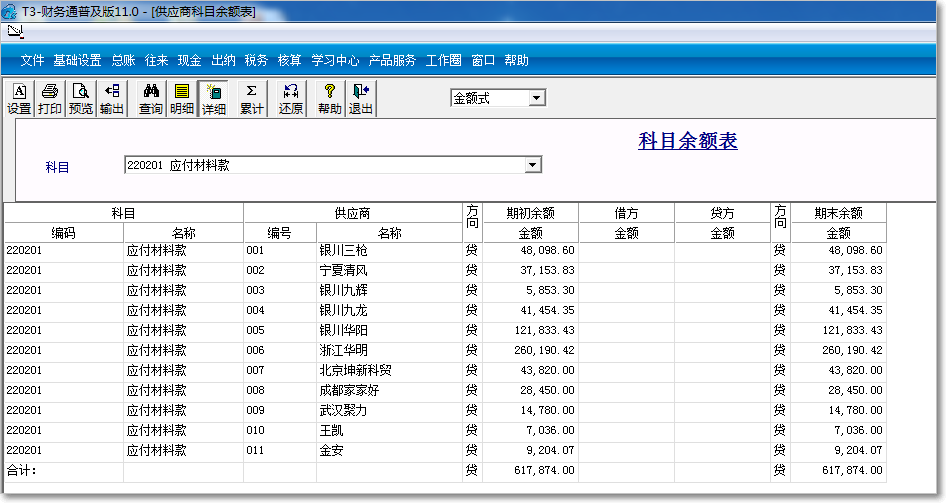Click the 编码 column header
This screenshot has width=946, height=503.
(x=63, y=233)
